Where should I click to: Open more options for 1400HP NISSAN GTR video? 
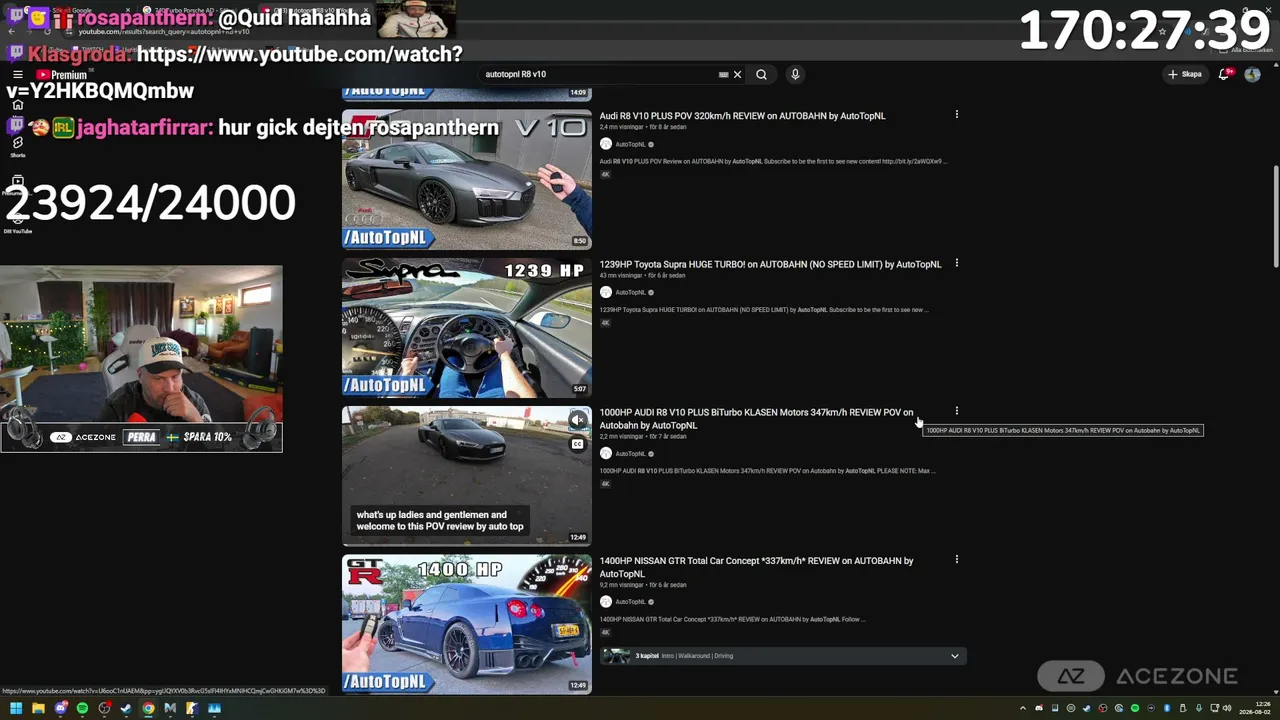[957, 560]
